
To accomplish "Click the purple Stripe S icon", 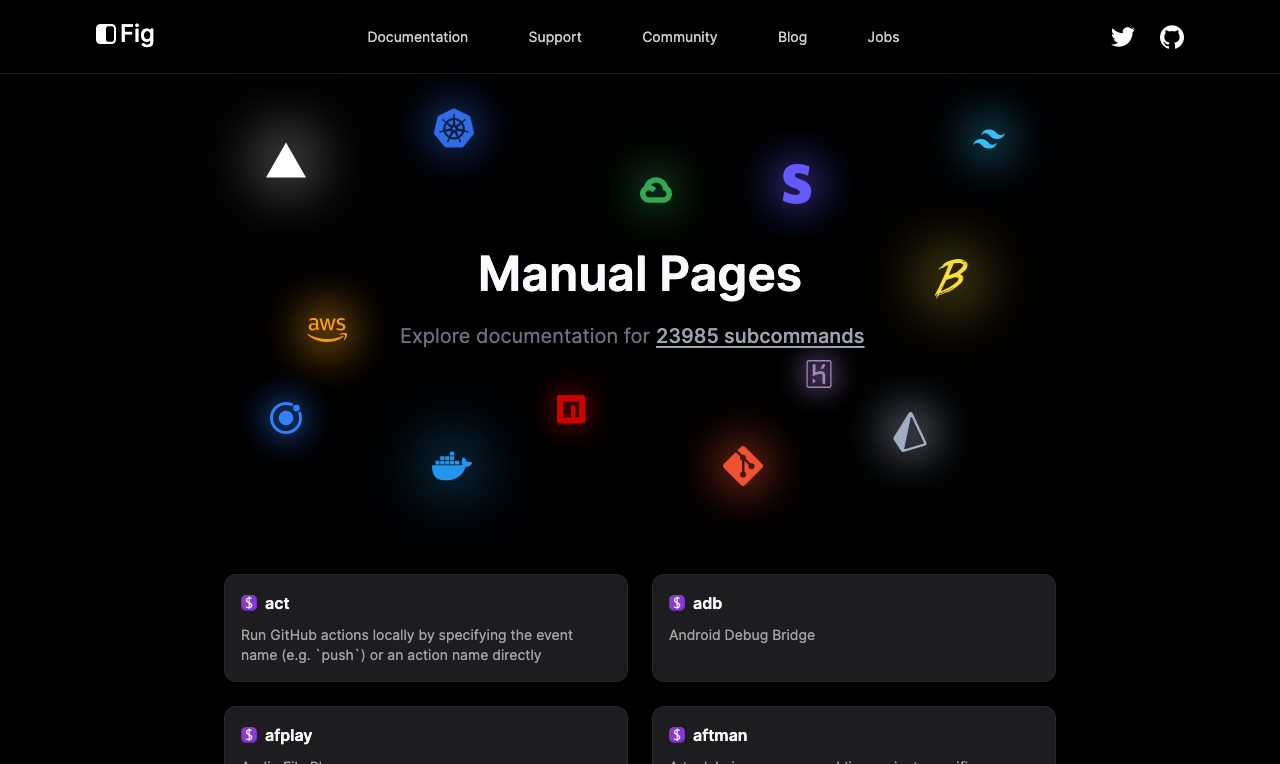I will pyautogui.click(x=797, y=185).
